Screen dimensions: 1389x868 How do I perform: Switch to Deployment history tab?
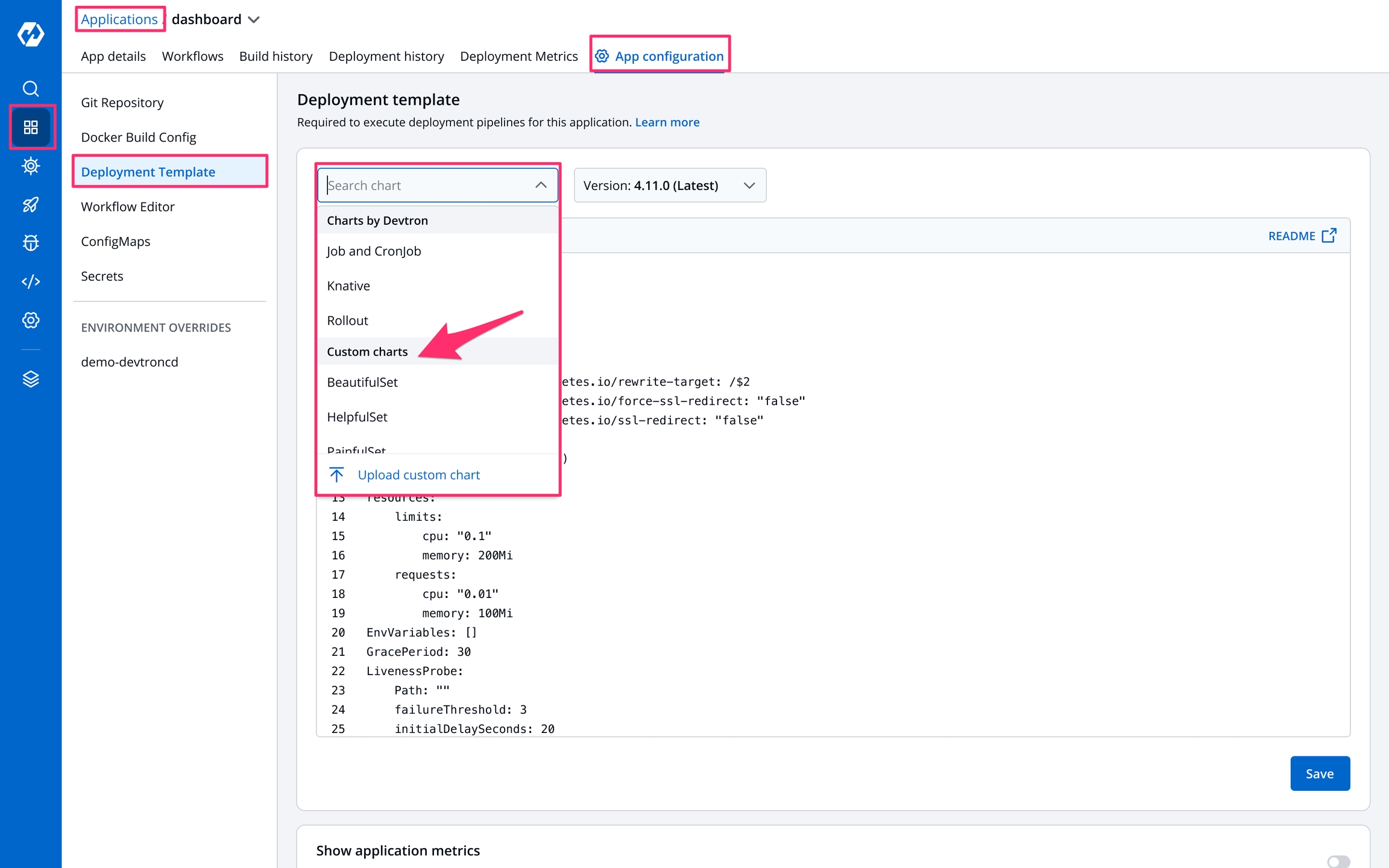pos(386,56)
